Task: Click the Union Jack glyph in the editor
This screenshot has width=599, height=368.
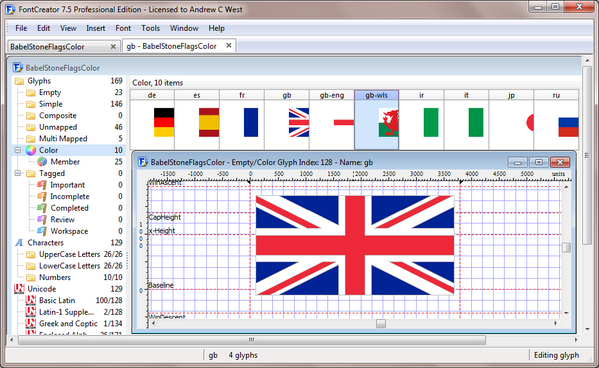Action: (x=355, y=245)
